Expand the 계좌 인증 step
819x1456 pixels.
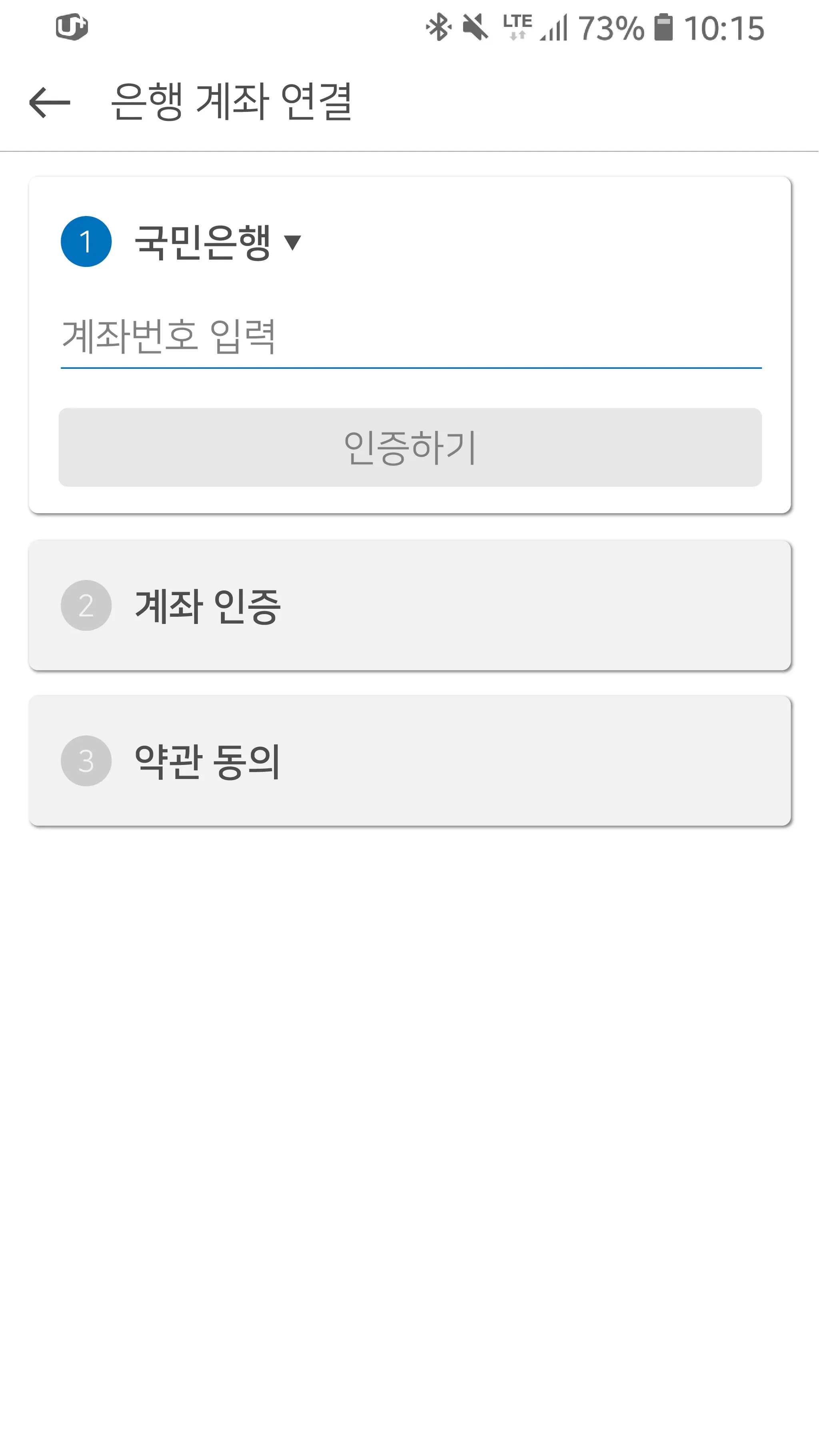[x=409, y=605]
